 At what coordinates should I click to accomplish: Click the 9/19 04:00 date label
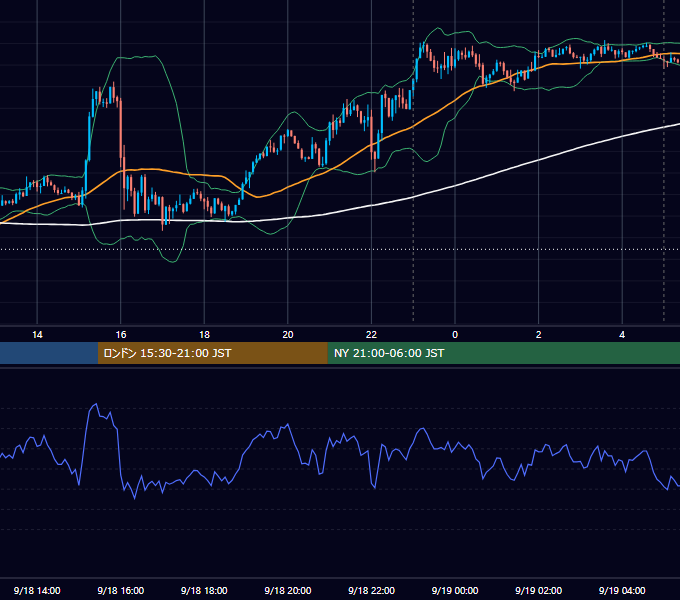(622, 590)
